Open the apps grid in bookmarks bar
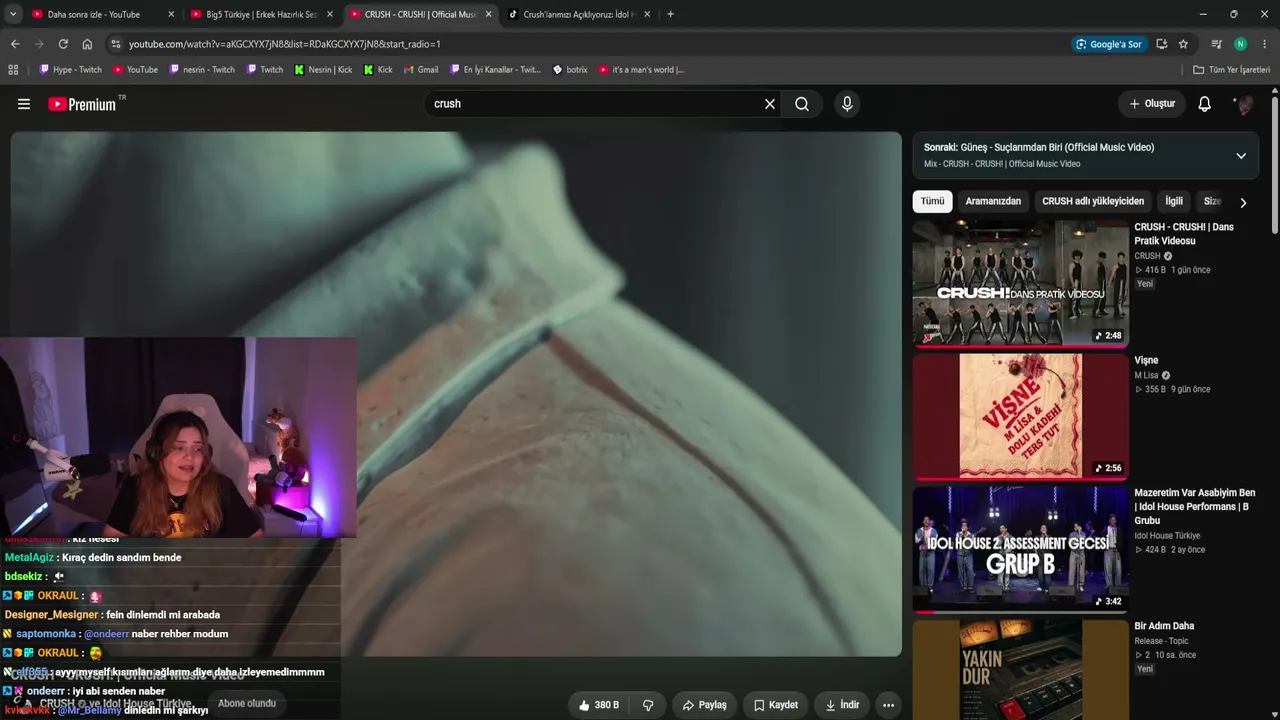The width and height of the screenshot is (1280, 720). click(13, 70)
